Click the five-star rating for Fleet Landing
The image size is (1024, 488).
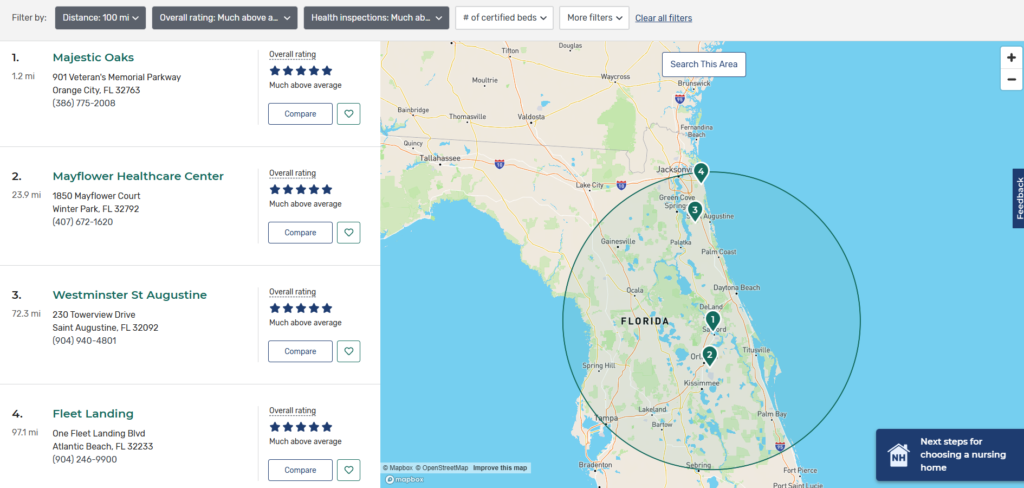301,427
